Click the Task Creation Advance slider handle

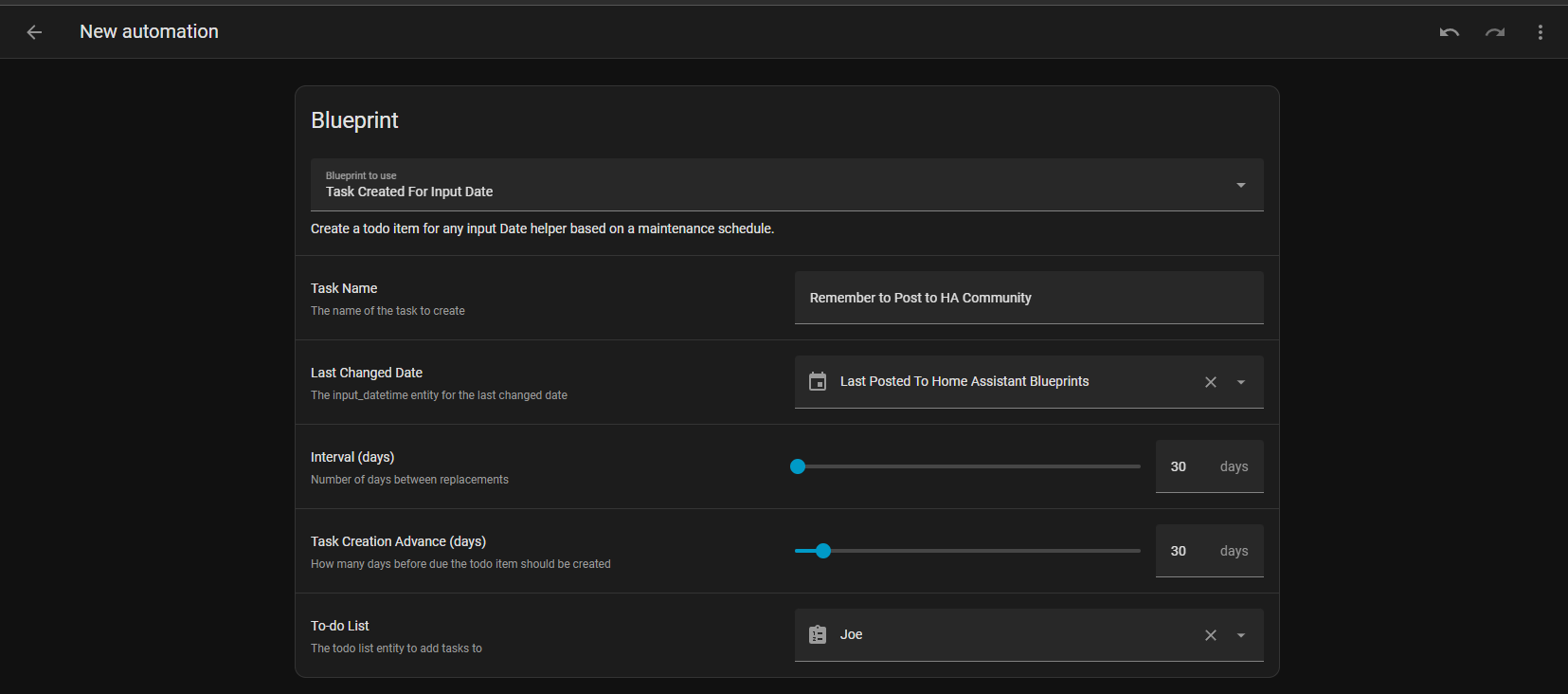823,551
